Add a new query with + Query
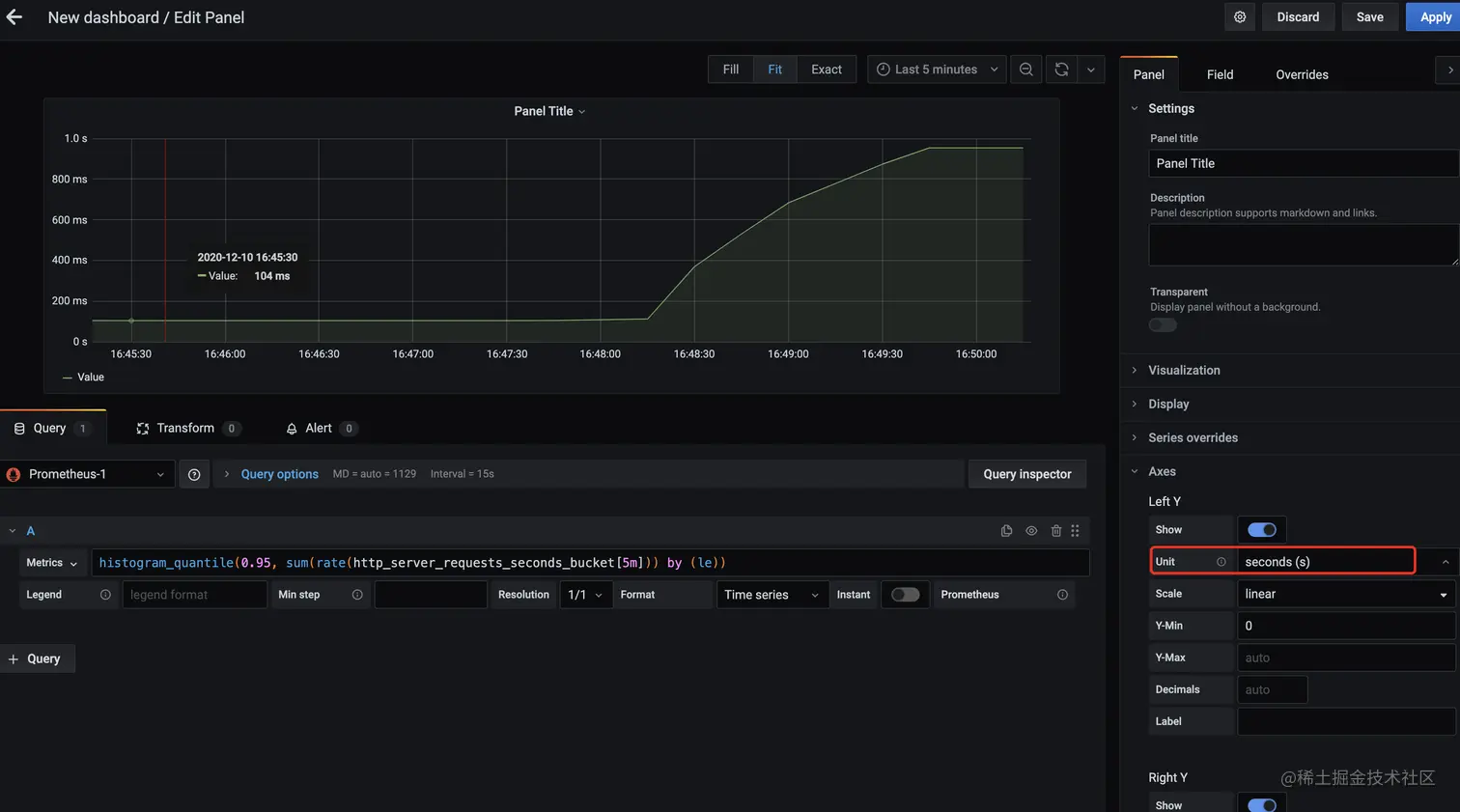This screenshot has height=812, width=1460. coord(37,658)
